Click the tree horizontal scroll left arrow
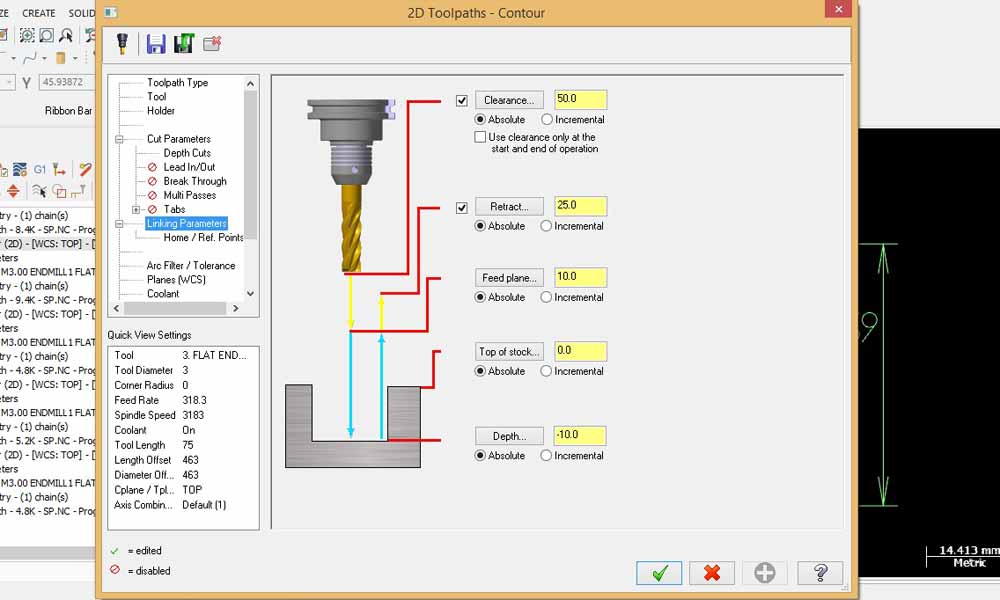 click(116, 309)
